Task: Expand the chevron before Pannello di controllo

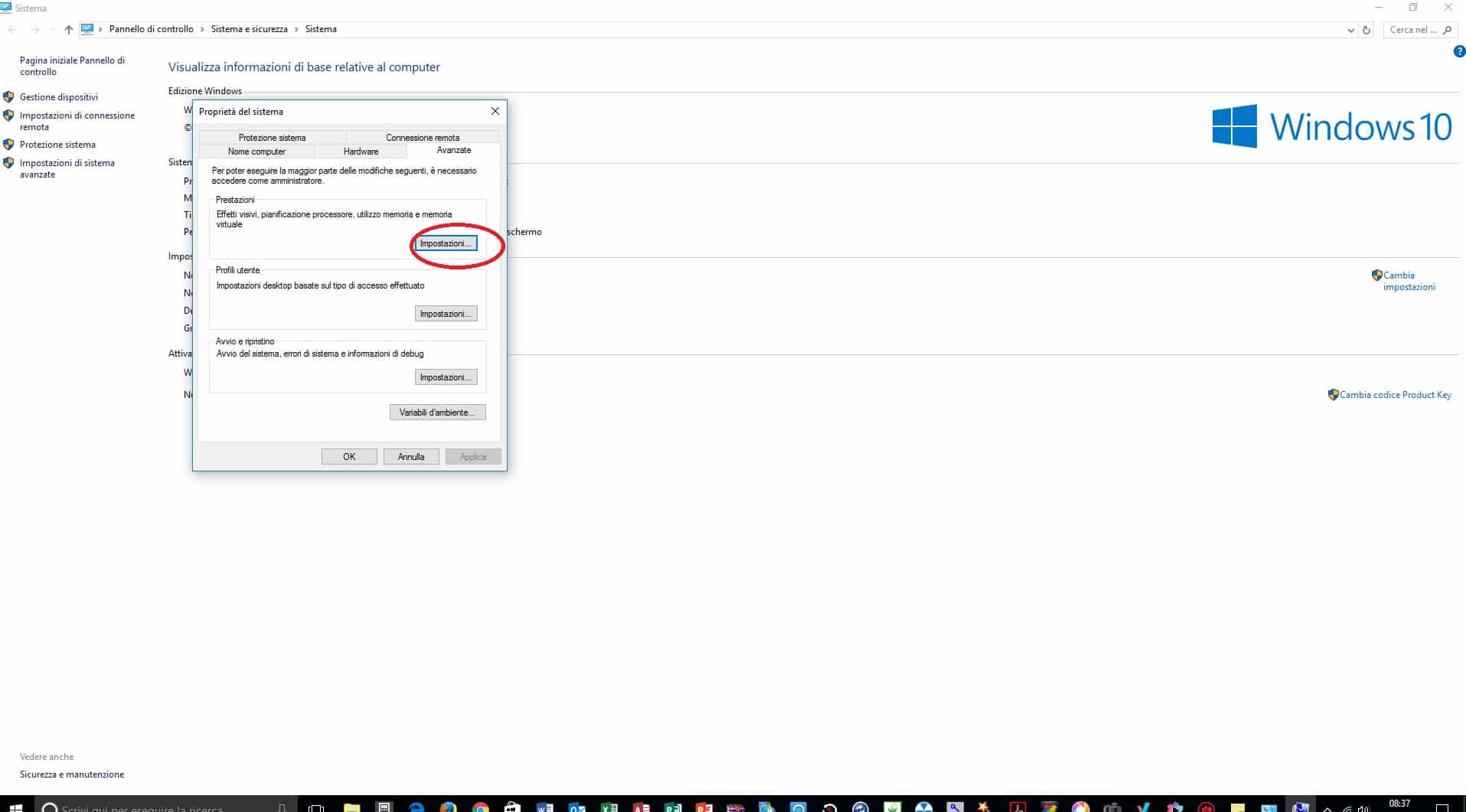Action: (100, 29)
